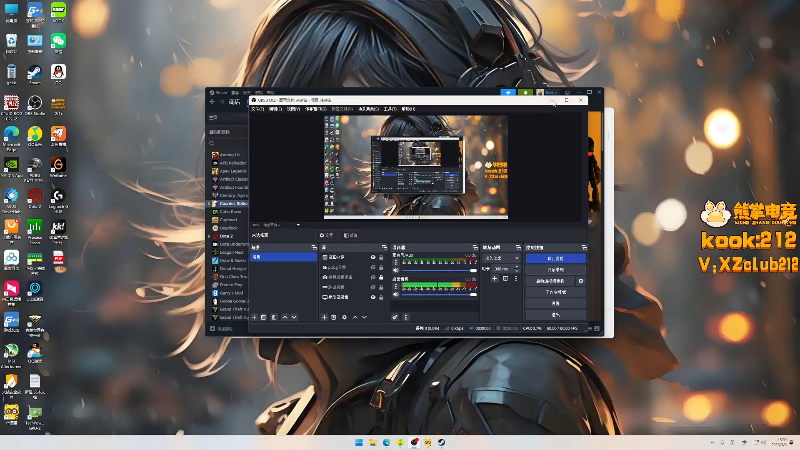Toggle visibility eye of the top source
This screenshot has height=450, width=800.
pyautogui.click(x=373, y=257)
